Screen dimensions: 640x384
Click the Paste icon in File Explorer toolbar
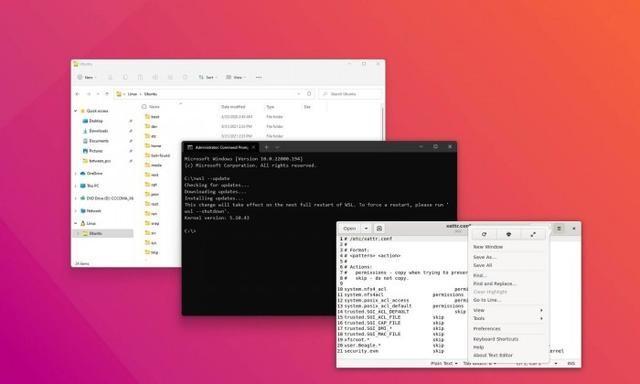(140, 77)
